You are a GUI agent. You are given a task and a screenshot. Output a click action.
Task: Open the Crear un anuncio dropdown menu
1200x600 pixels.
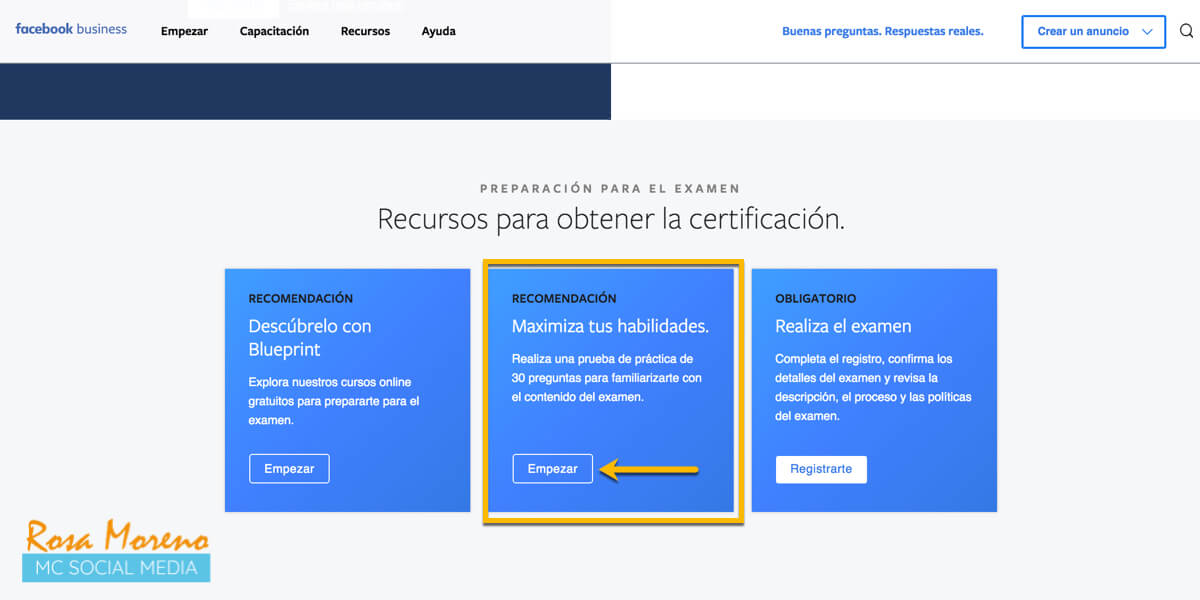[x=1083, y=31]
